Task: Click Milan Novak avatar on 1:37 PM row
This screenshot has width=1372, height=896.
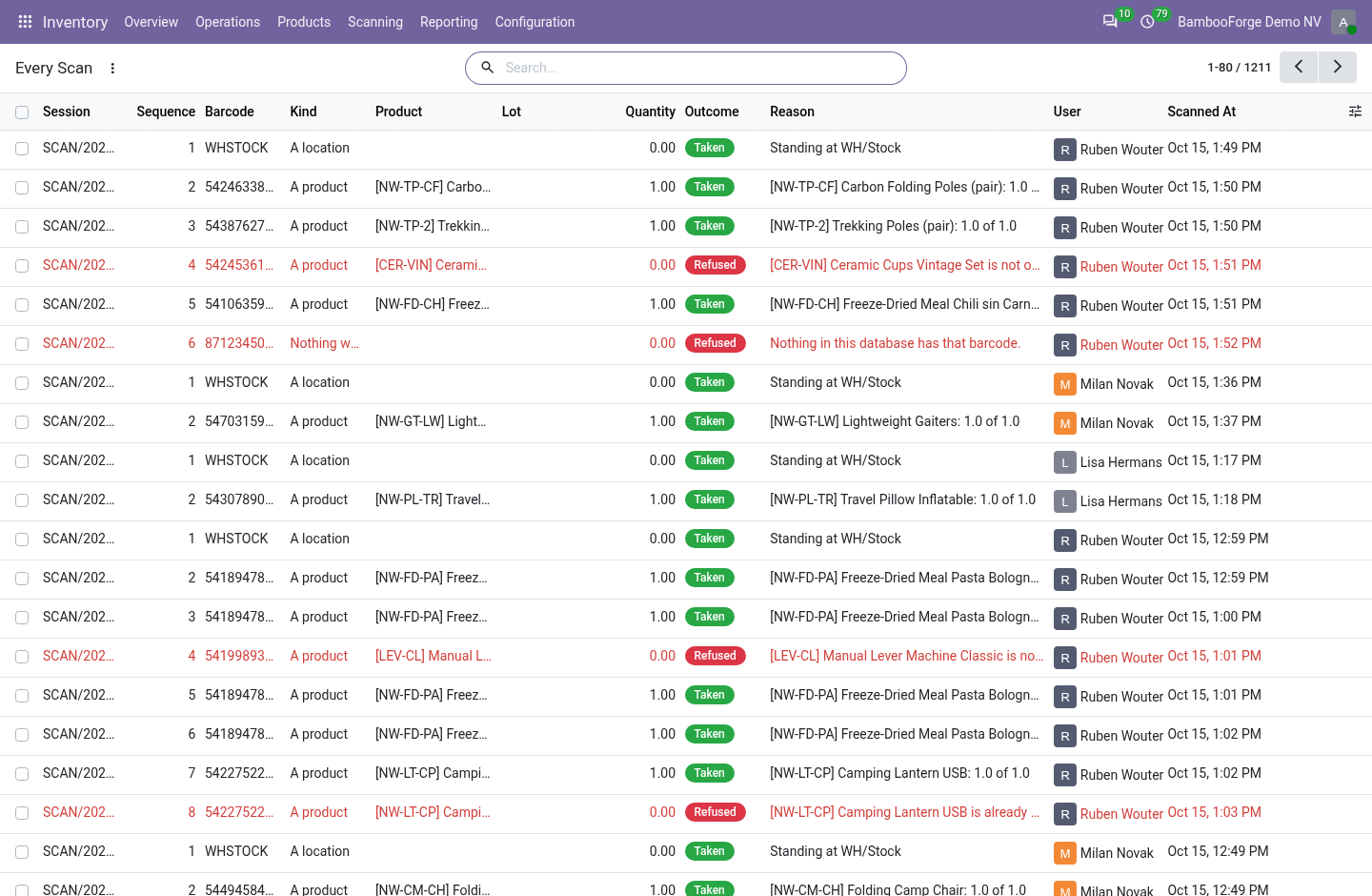Action: [x=1065, y=423]
